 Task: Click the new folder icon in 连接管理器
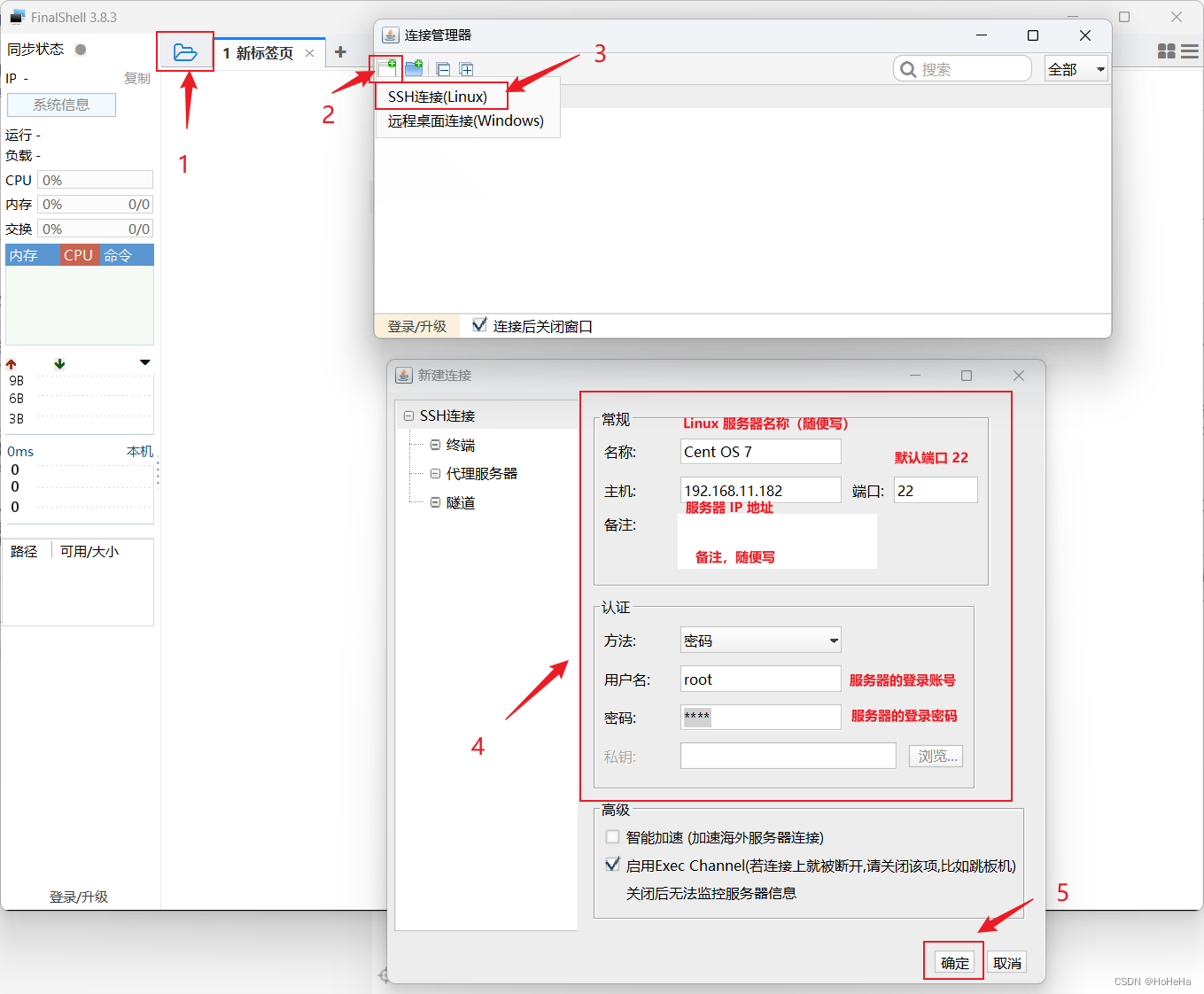coord(414,68)
